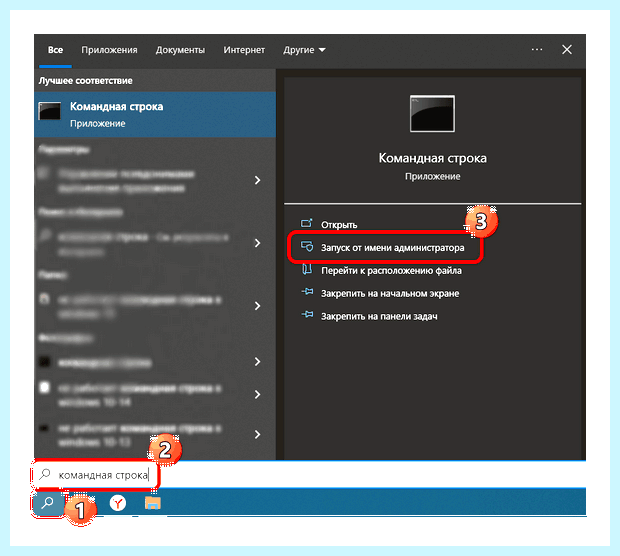Click the Командная строка icon in results list
Screen dimensions: 620x556
49,111
